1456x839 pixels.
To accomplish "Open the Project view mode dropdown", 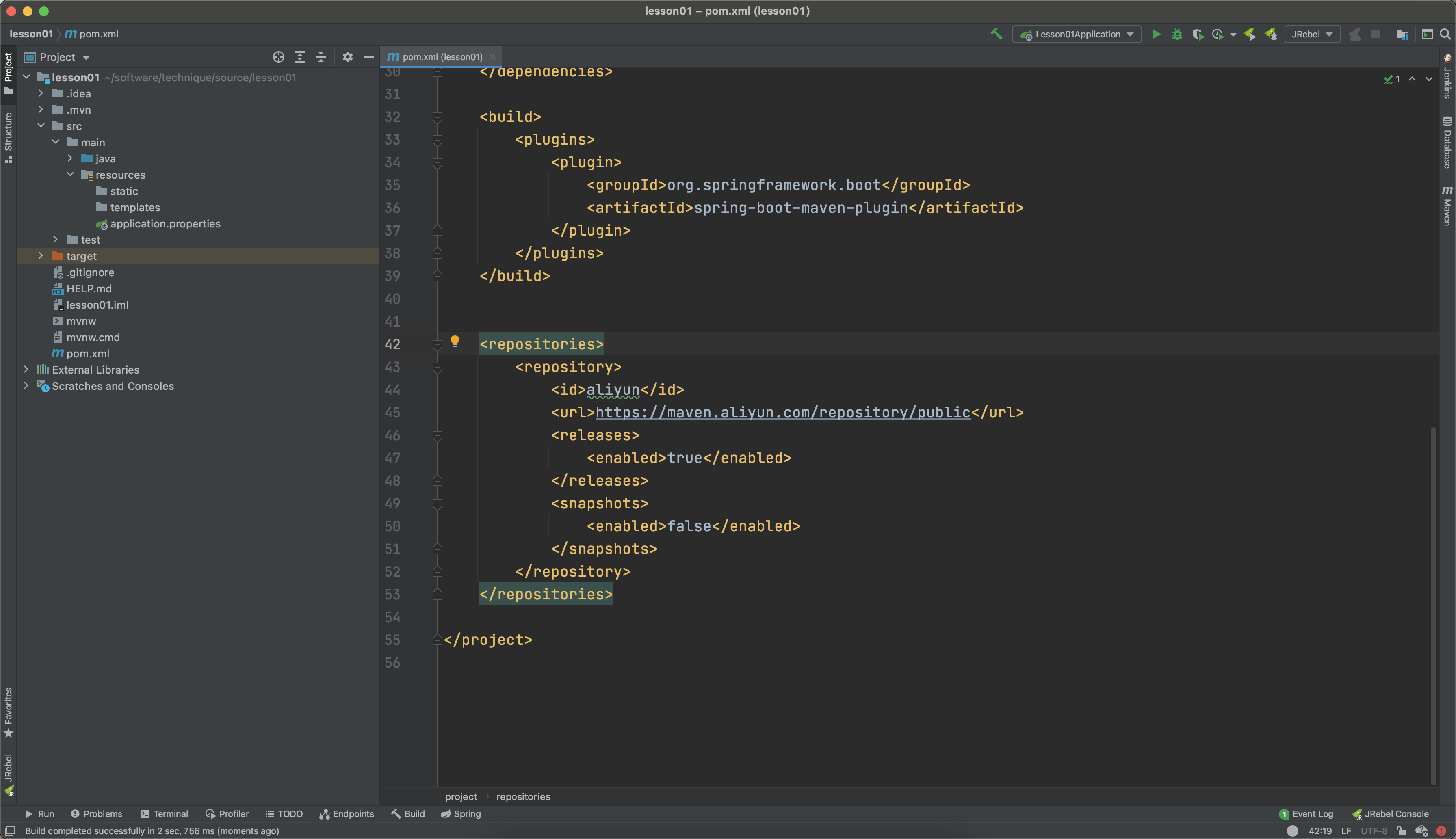I will point(56,57).
